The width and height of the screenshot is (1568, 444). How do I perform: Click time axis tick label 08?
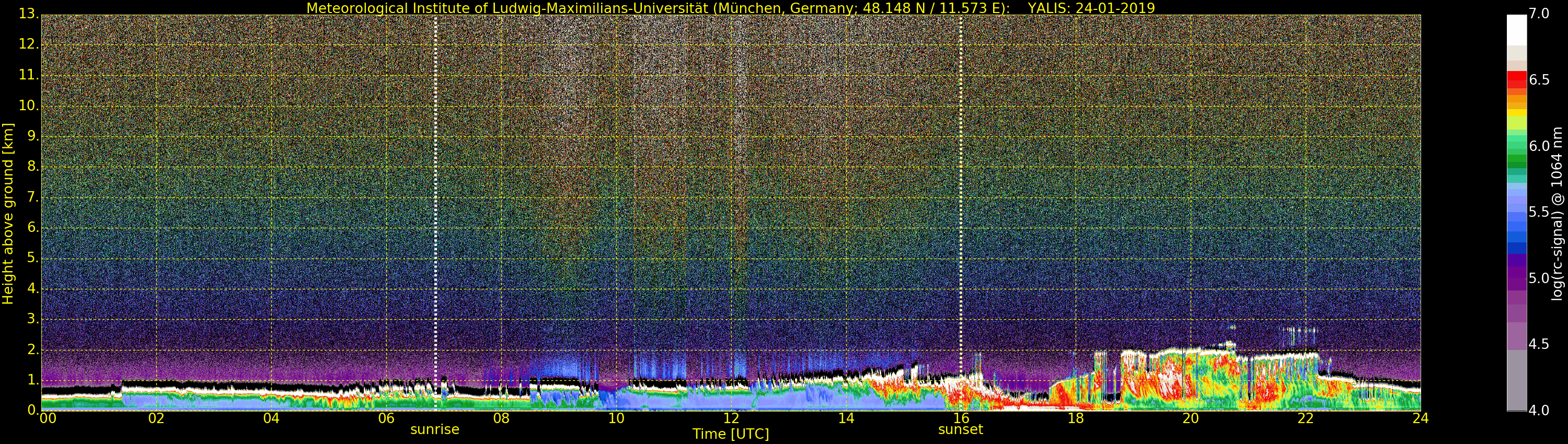[501, 418]
